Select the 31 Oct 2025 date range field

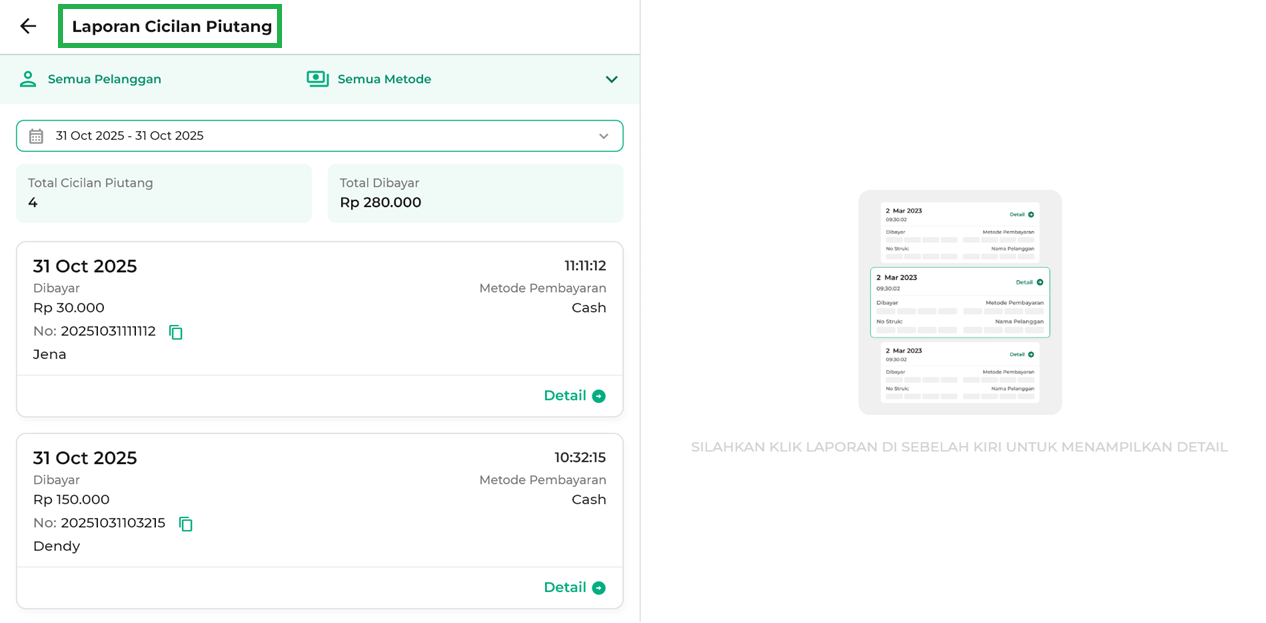pos(300,136)
